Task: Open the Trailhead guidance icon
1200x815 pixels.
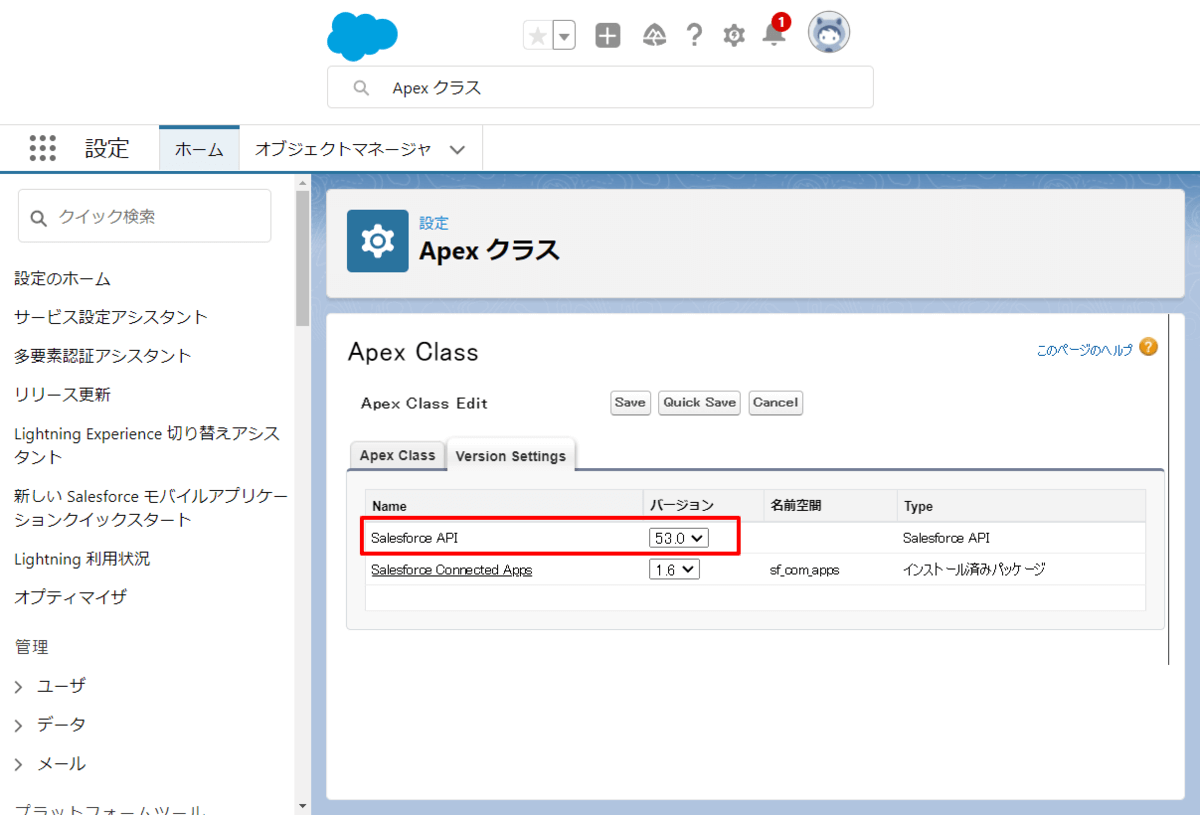Action: click(654, 36)
